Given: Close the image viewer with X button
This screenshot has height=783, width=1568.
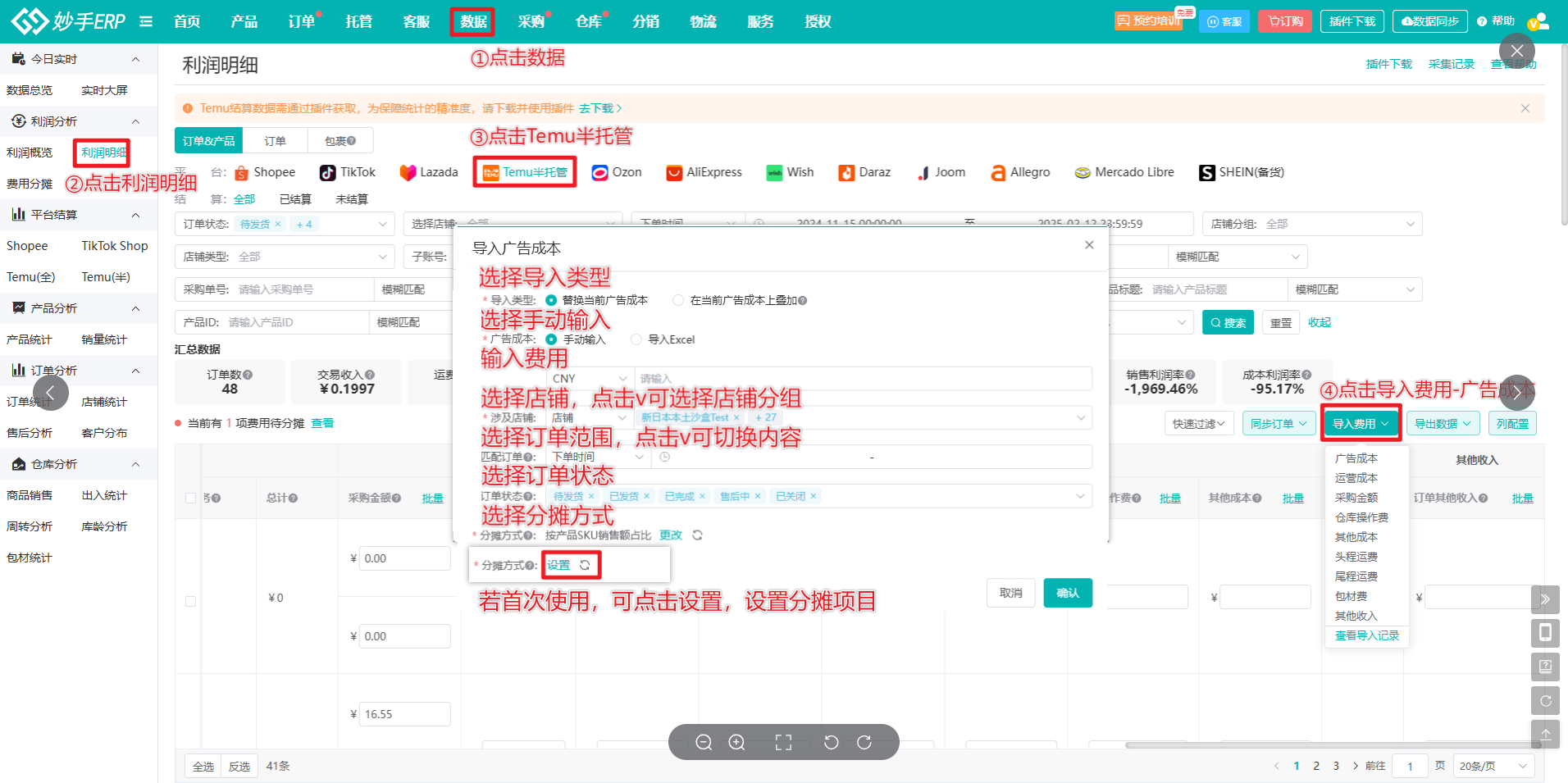Looking at the screenshot, I should click(x=1516, y=51).
